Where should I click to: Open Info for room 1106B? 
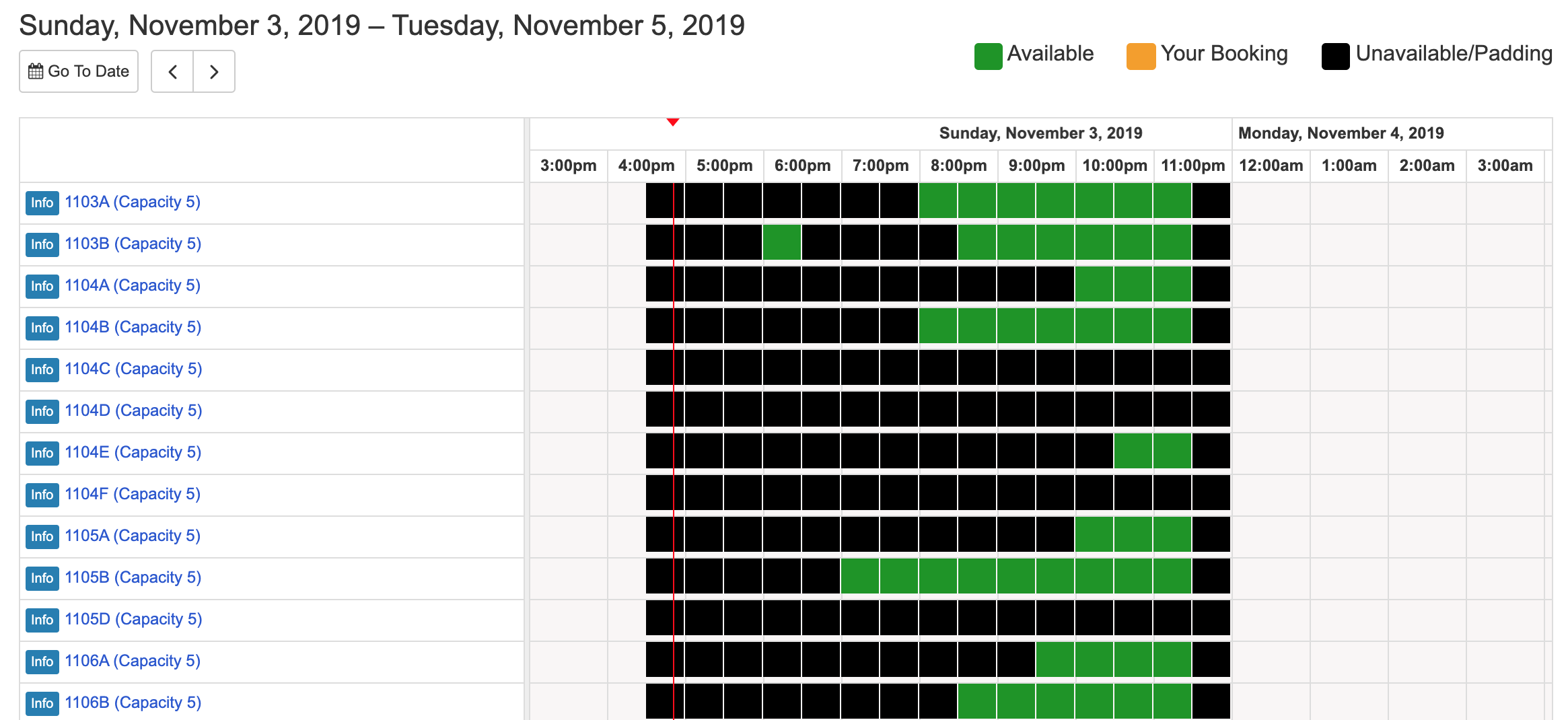(x=42, y=703)
